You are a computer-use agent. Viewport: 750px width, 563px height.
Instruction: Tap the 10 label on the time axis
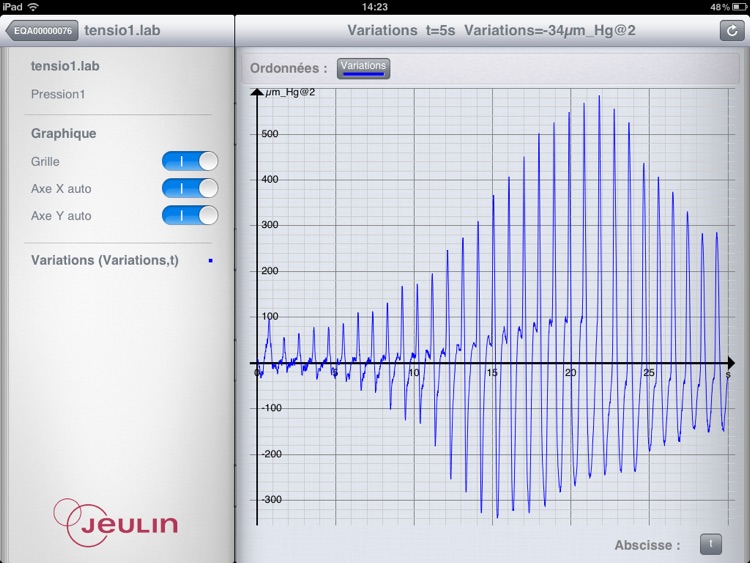[x=414, y=373]
